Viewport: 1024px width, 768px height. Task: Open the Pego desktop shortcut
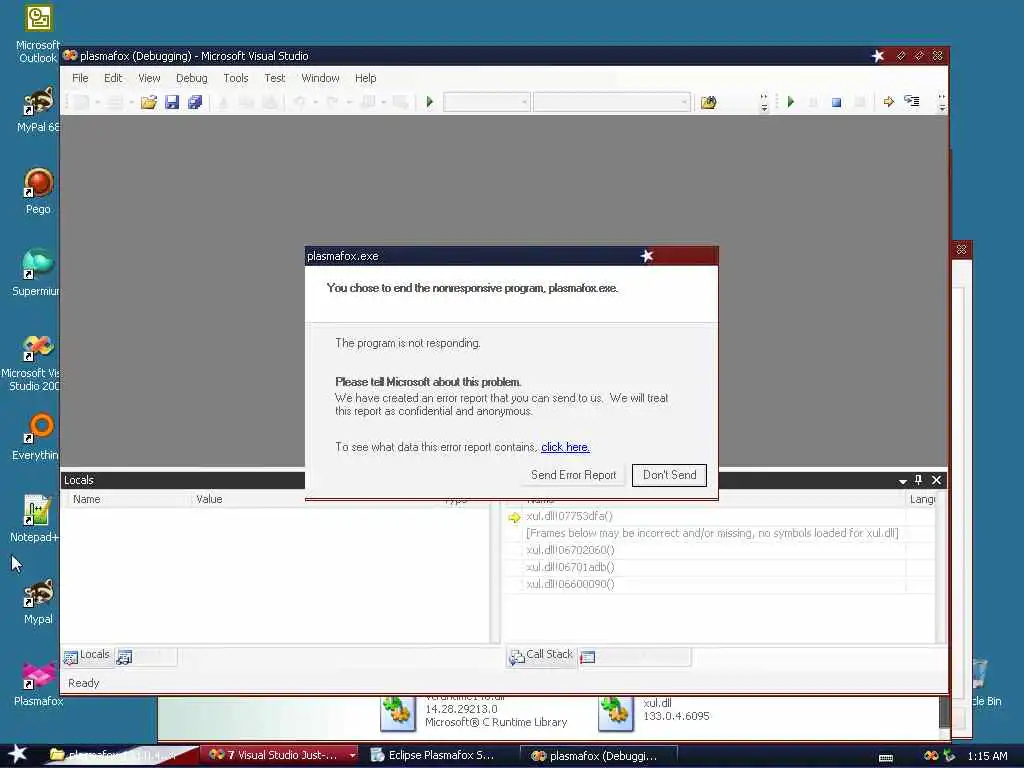coord(38,191)
